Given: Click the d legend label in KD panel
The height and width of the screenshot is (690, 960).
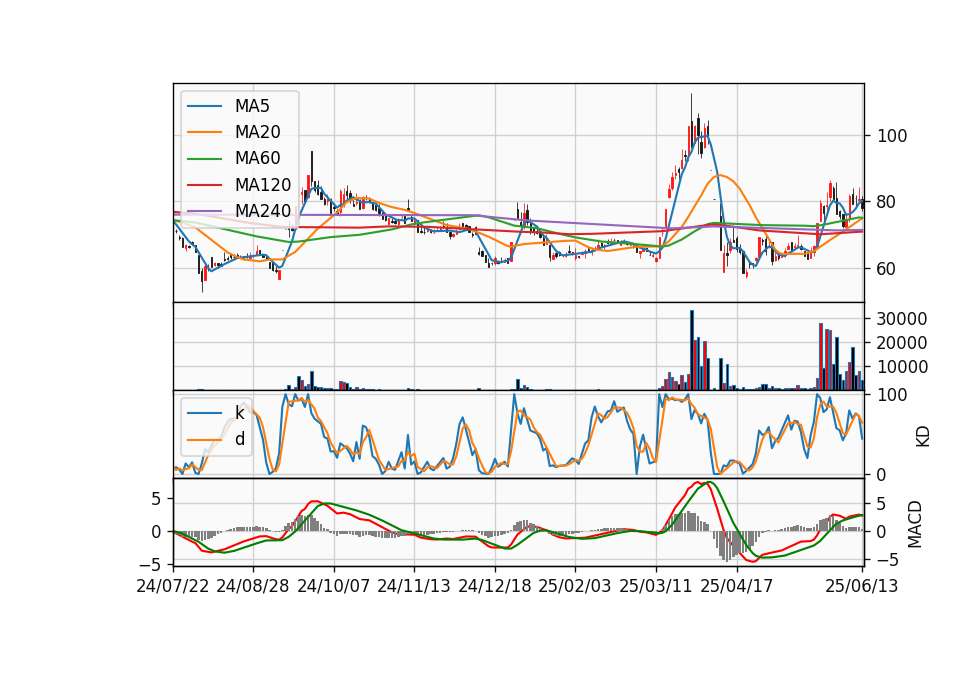Looking at the screenshot, I should coord(240,439).
